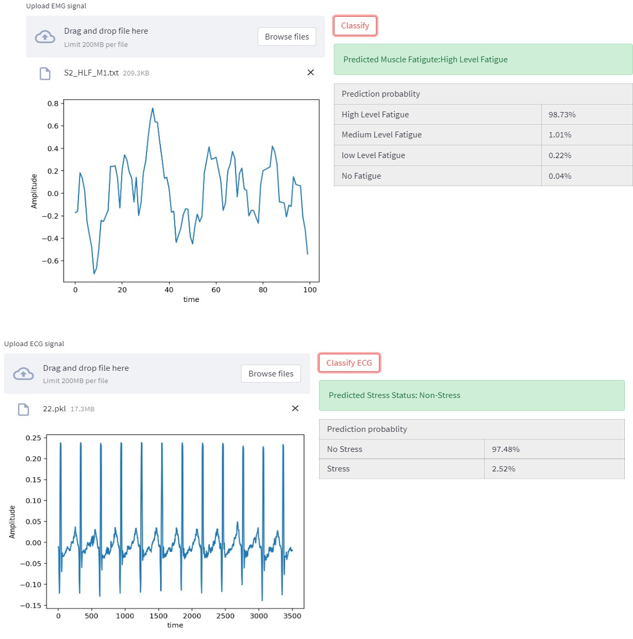Click the cloud upload icon in ECG dropzone
The height and width of the screenshot is (639, 633).
(x=24, y=374)
